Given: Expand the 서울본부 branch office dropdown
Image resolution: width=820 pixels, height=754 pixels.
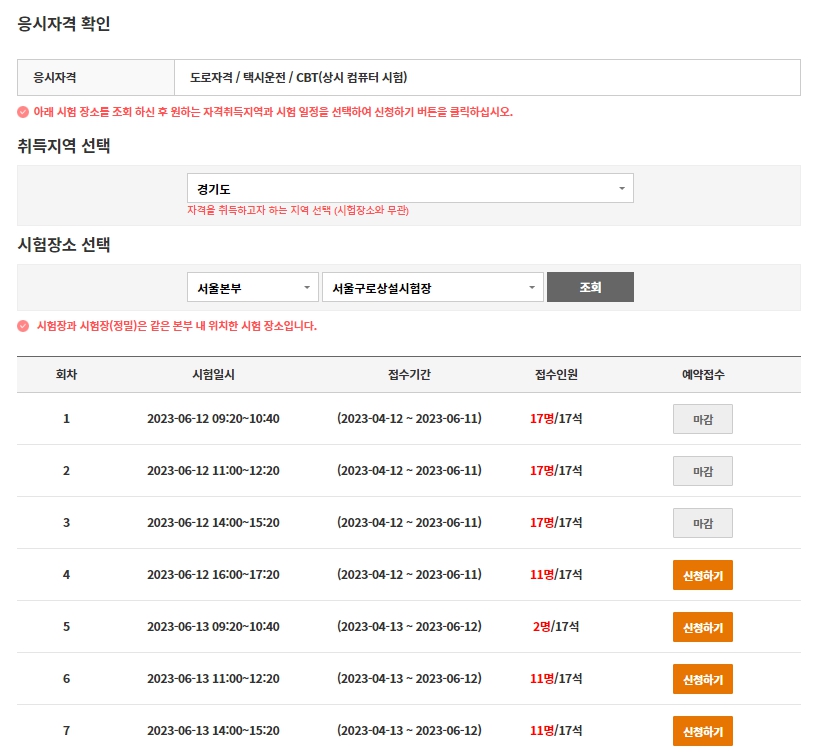Looking at the screenshot, I should [252, 286].
